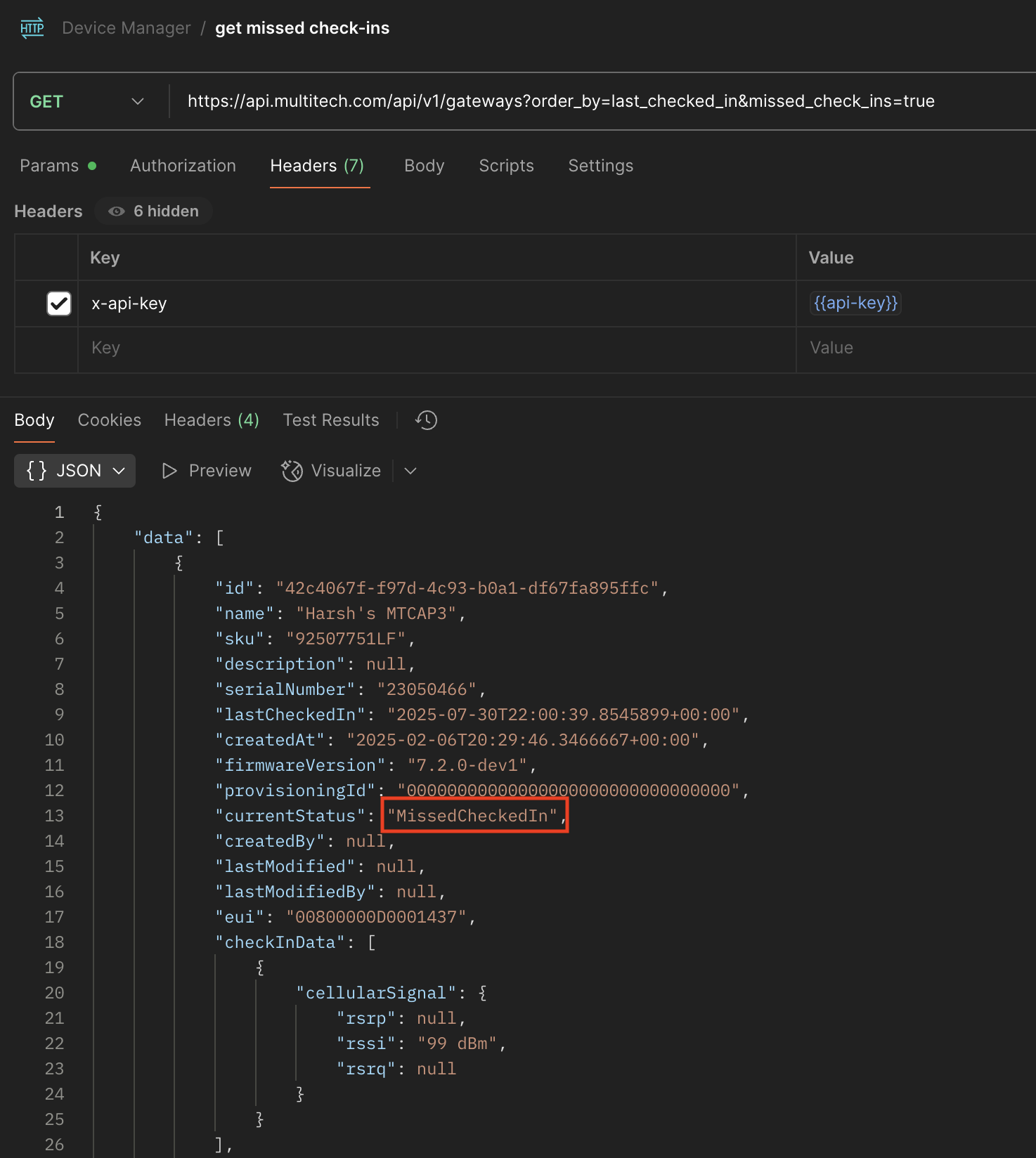Click the {{api-key}} value variable

tap(855, 303)
